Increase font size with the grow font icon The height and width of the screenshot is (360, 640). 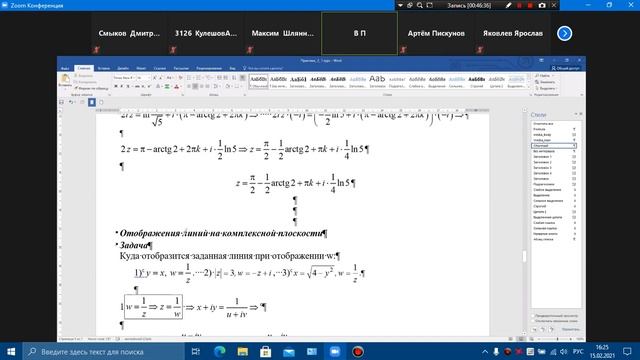coord(154,78)
